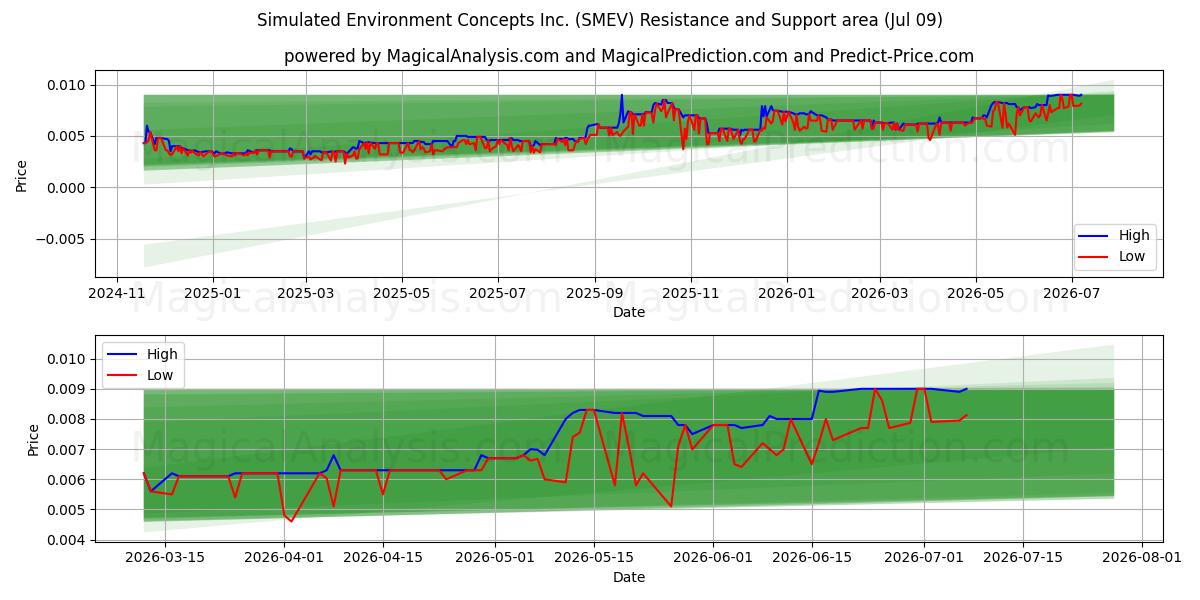Click the top chart −0.005 price tick
Viewport: 1200px width, 600px height.
(62, 239)
